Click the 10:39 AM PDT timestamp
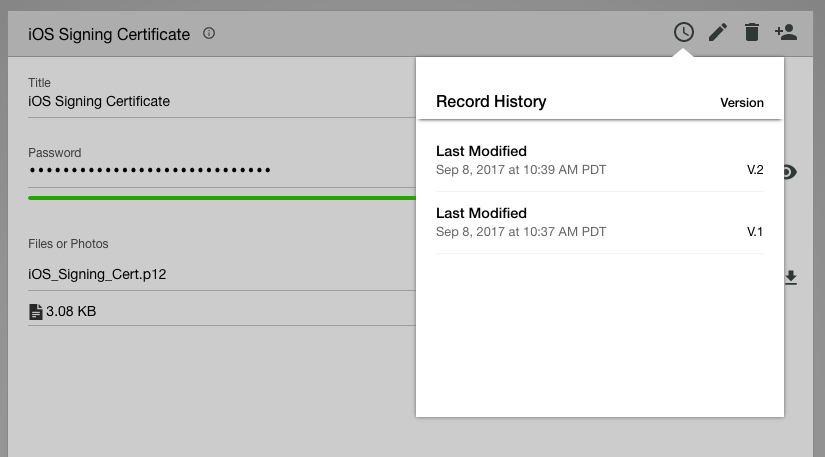This screenshot has height=457, width=825. (x=521, y=170)
